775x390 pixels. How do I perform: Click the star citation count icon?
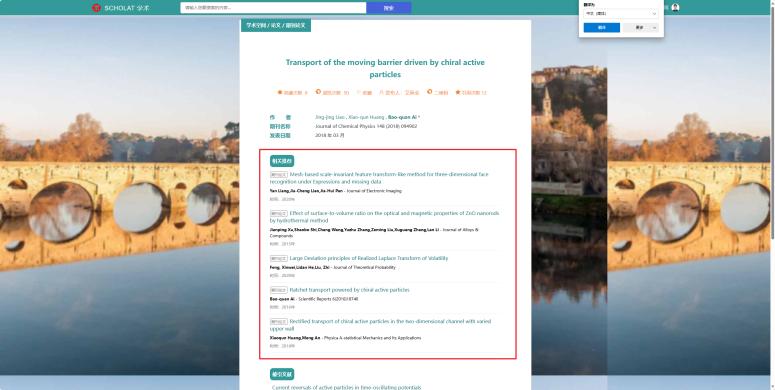[458, 92]
